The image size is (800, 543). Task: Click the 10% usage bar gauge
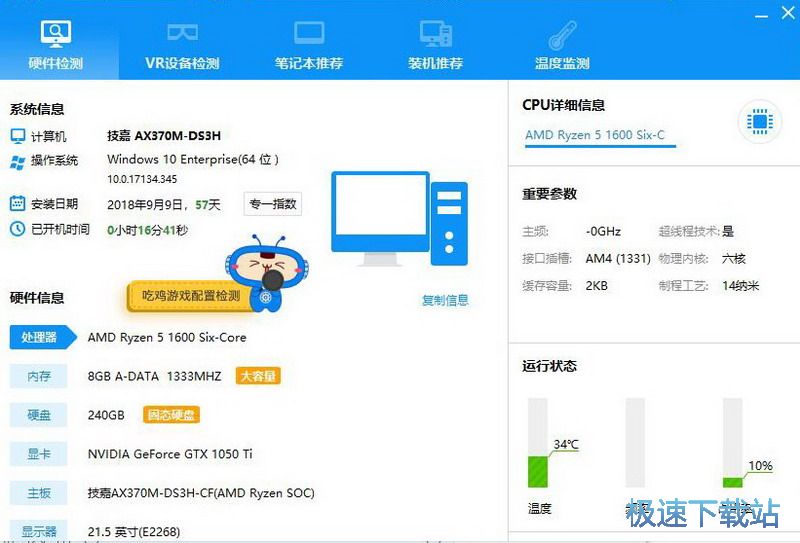pos(733,443)
